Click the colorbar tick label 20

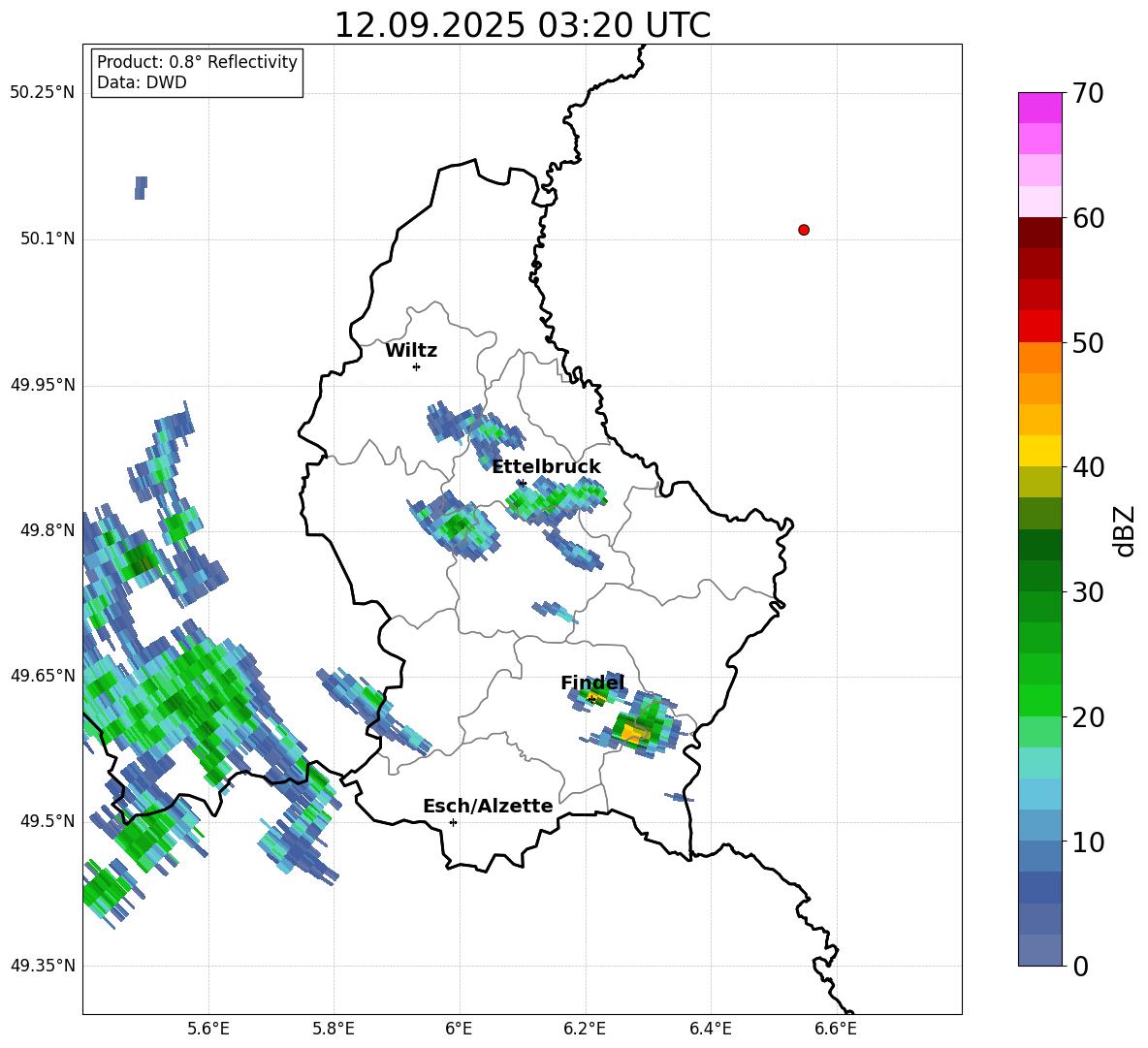click(x=1087, y=717)
